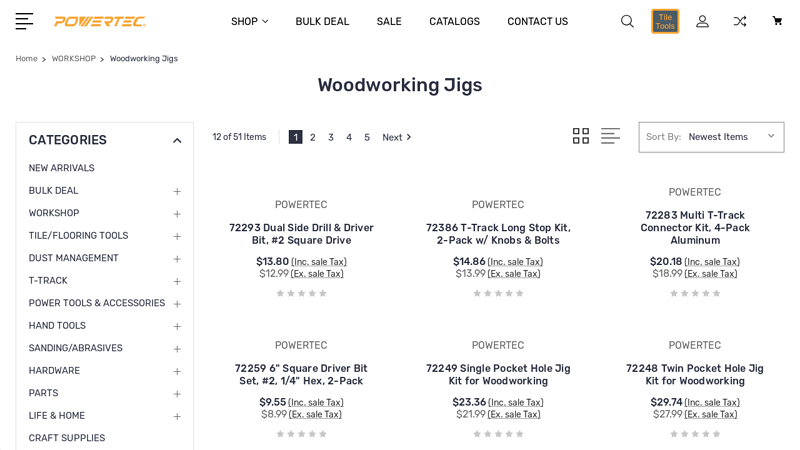Click the POWERTEC logo
This screenshot has height=450, width=800.
tap(99, 21)
